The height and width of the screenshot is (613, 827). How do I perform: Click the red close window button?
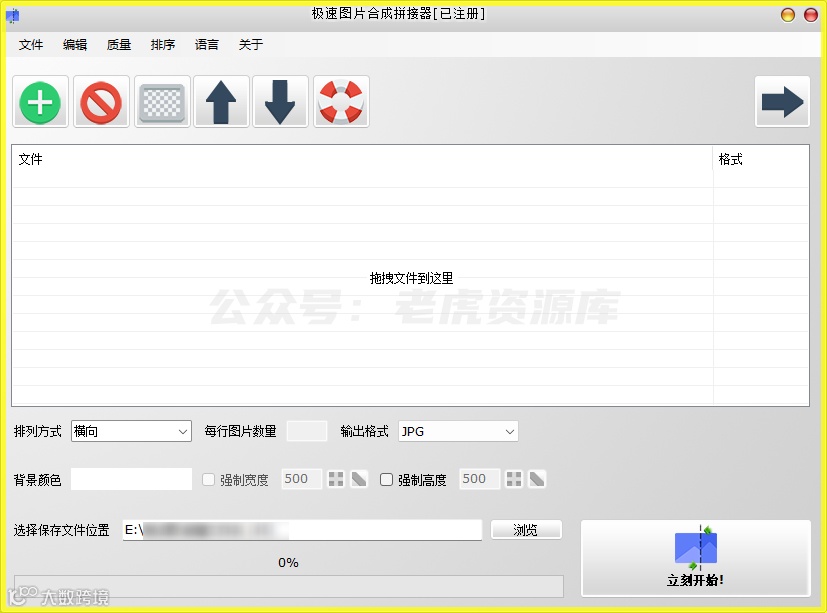(811, 15)
